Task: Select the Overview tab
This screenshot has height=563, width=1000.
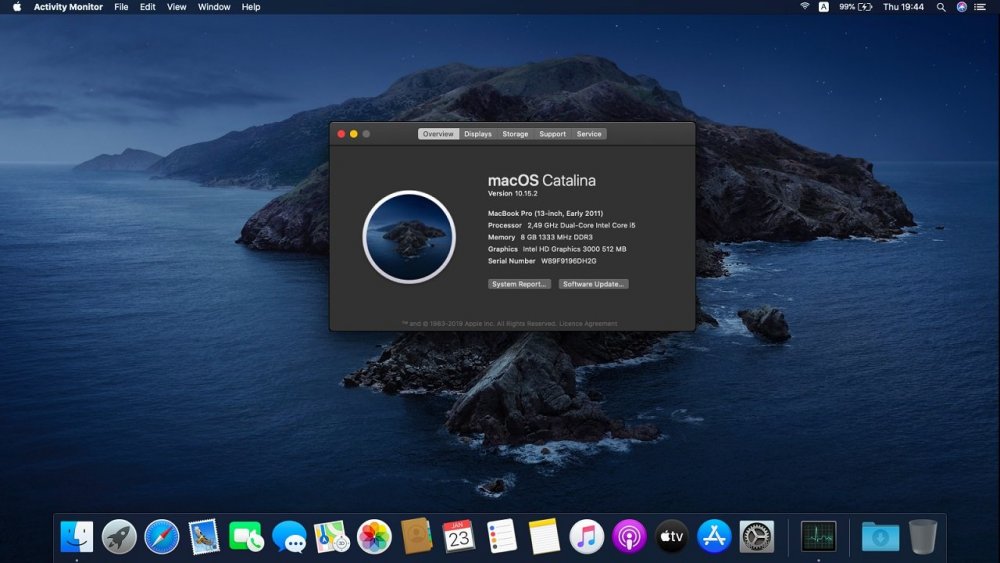Action: 438,134
